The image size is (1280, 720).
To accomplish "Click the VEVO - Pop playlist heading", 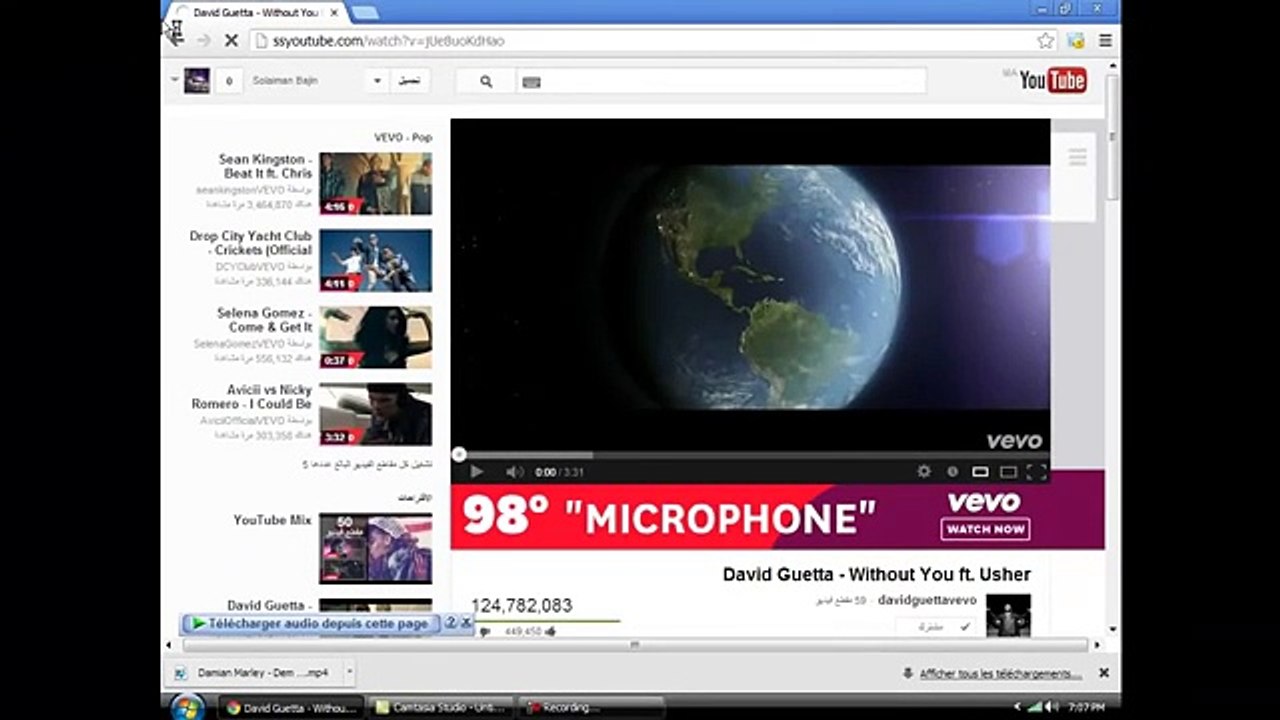I will [403, 137].
